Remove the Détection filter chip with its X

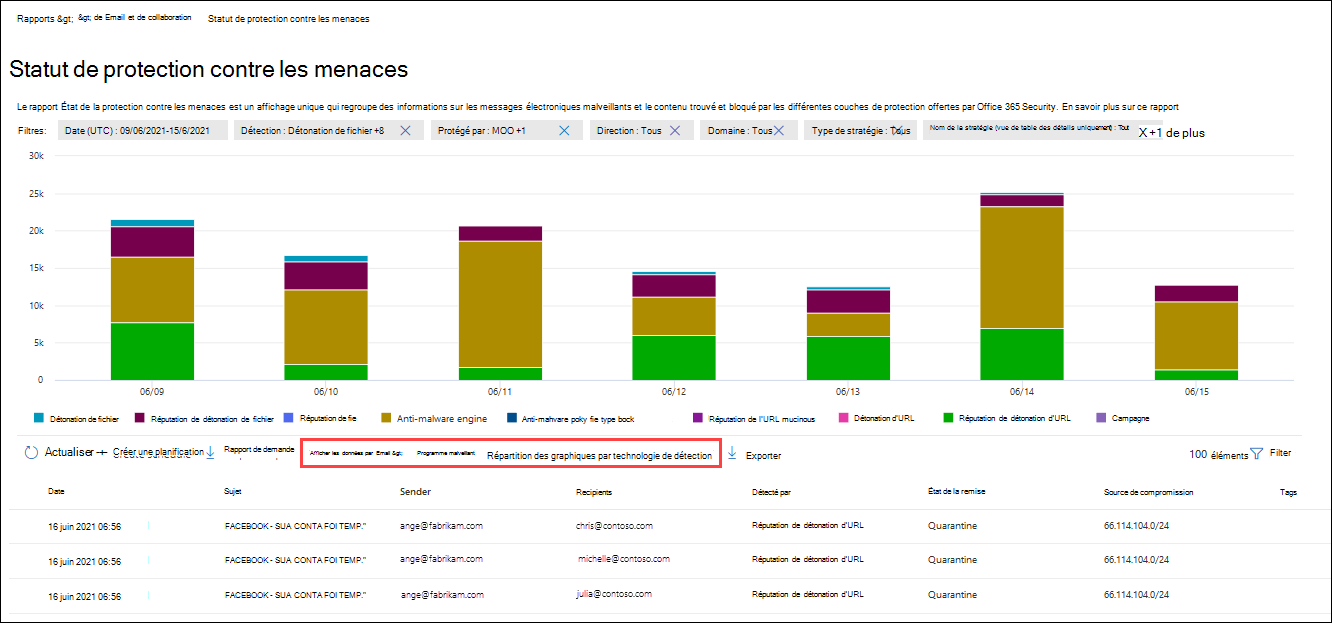click(405, 130)
